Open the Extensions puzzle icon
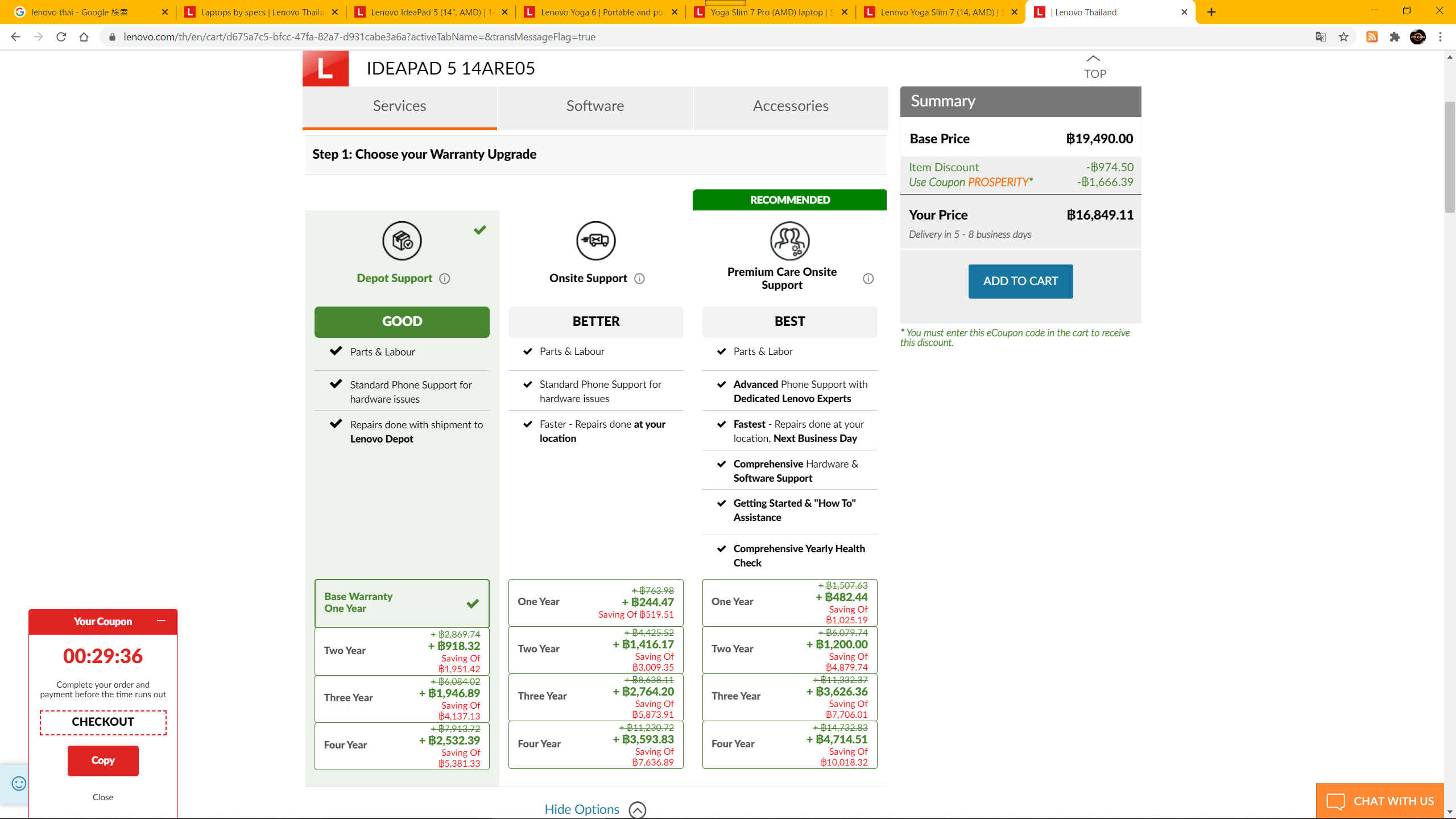 pos(1395,37)
